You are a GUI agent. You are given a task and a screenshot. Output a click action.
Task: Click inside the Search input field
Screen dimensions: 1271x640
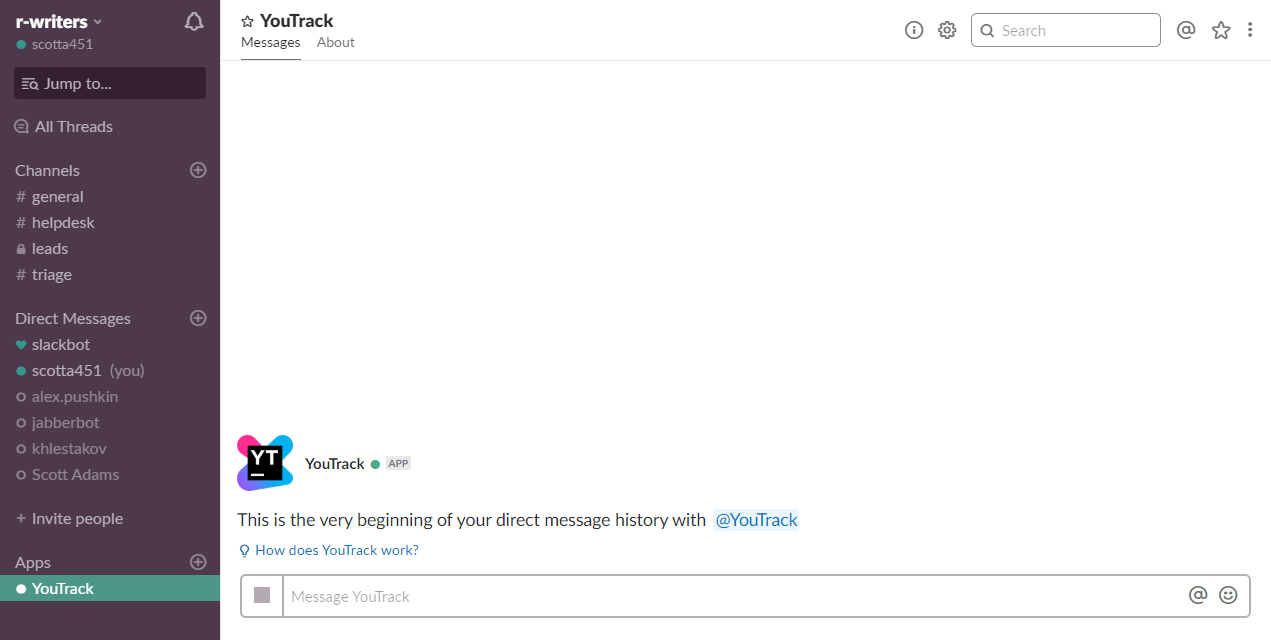pyautogui.click(x=1065, y=30)
